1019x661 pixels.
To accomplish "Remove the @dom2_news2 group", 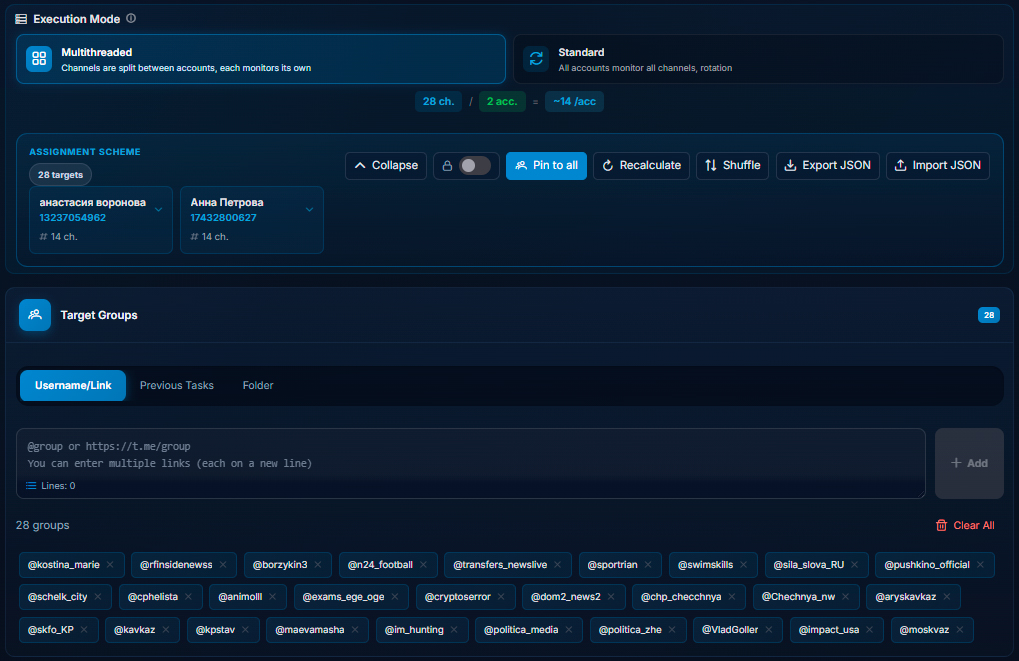I will 611,597.
